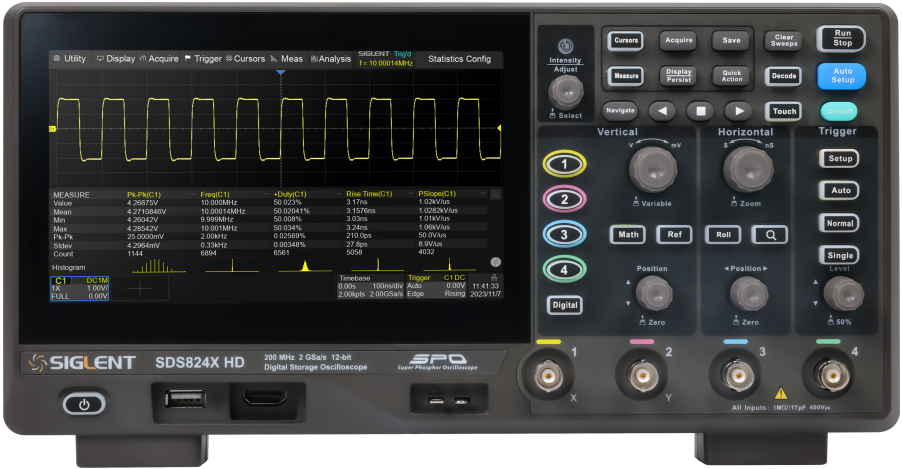Open the +Duty histogram thumbnail
This screenshot has height=469, width=902.
click(x=305, y=266)
